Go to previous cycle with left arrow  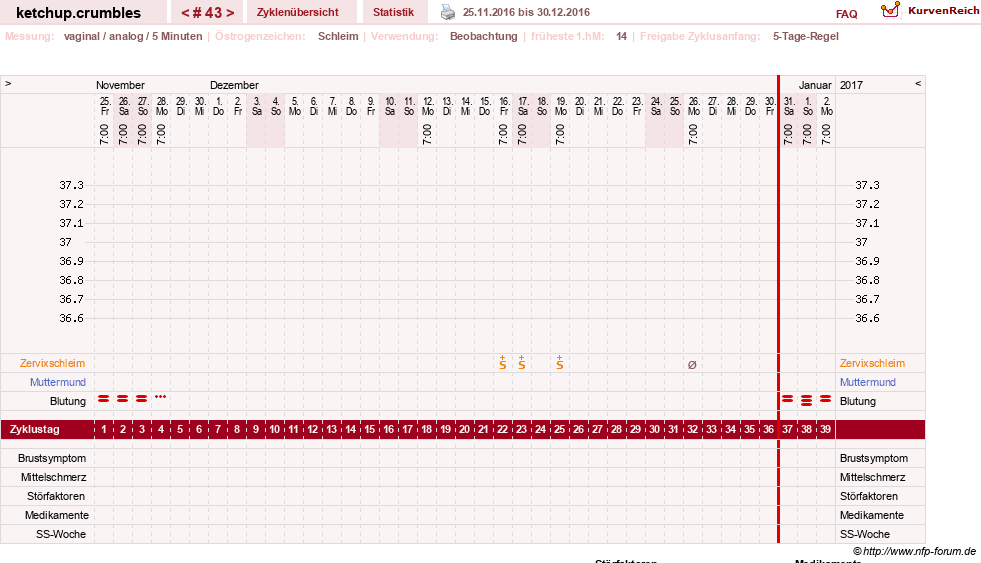pyautogui.click(x=185, y=13)
